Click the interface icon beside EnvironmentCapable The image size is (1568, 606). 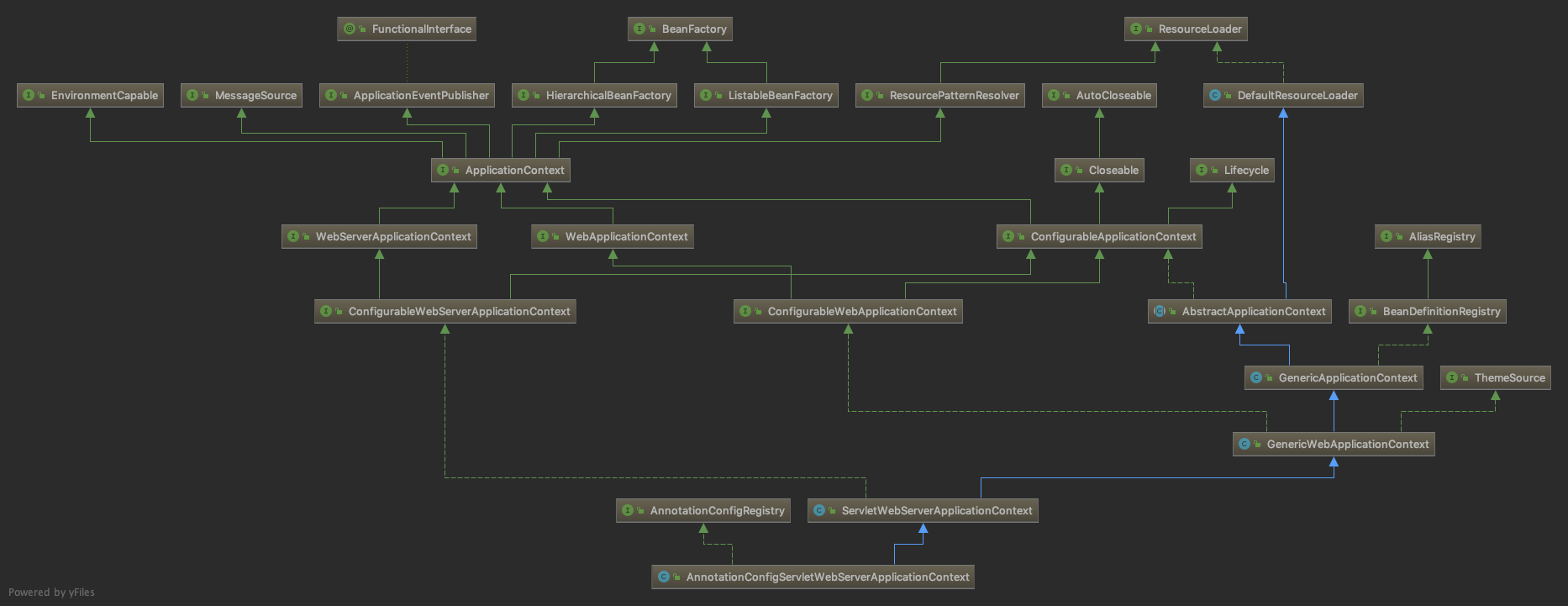[29, 95]
